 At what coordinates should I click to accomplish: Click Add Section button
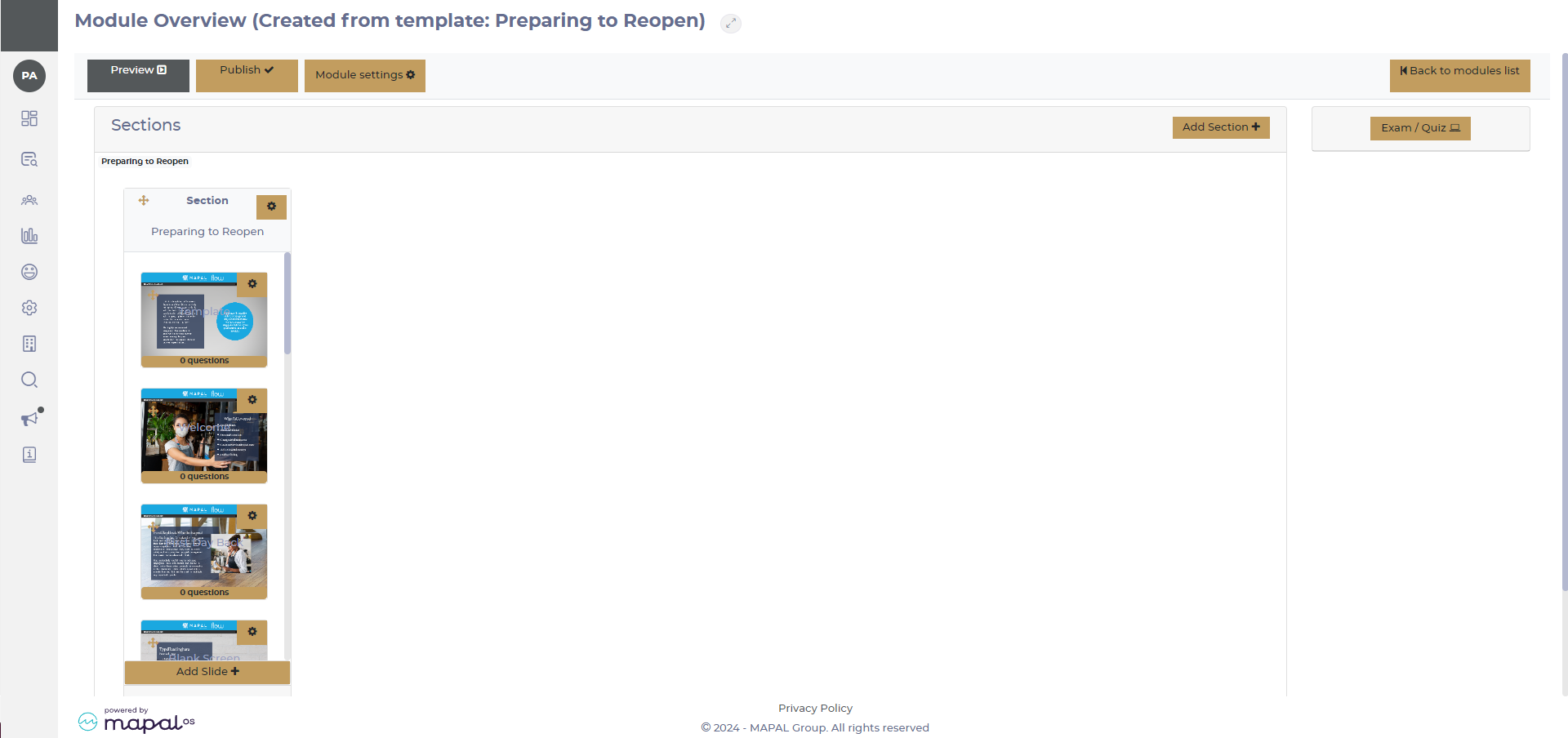click(x=1220, y=127)
